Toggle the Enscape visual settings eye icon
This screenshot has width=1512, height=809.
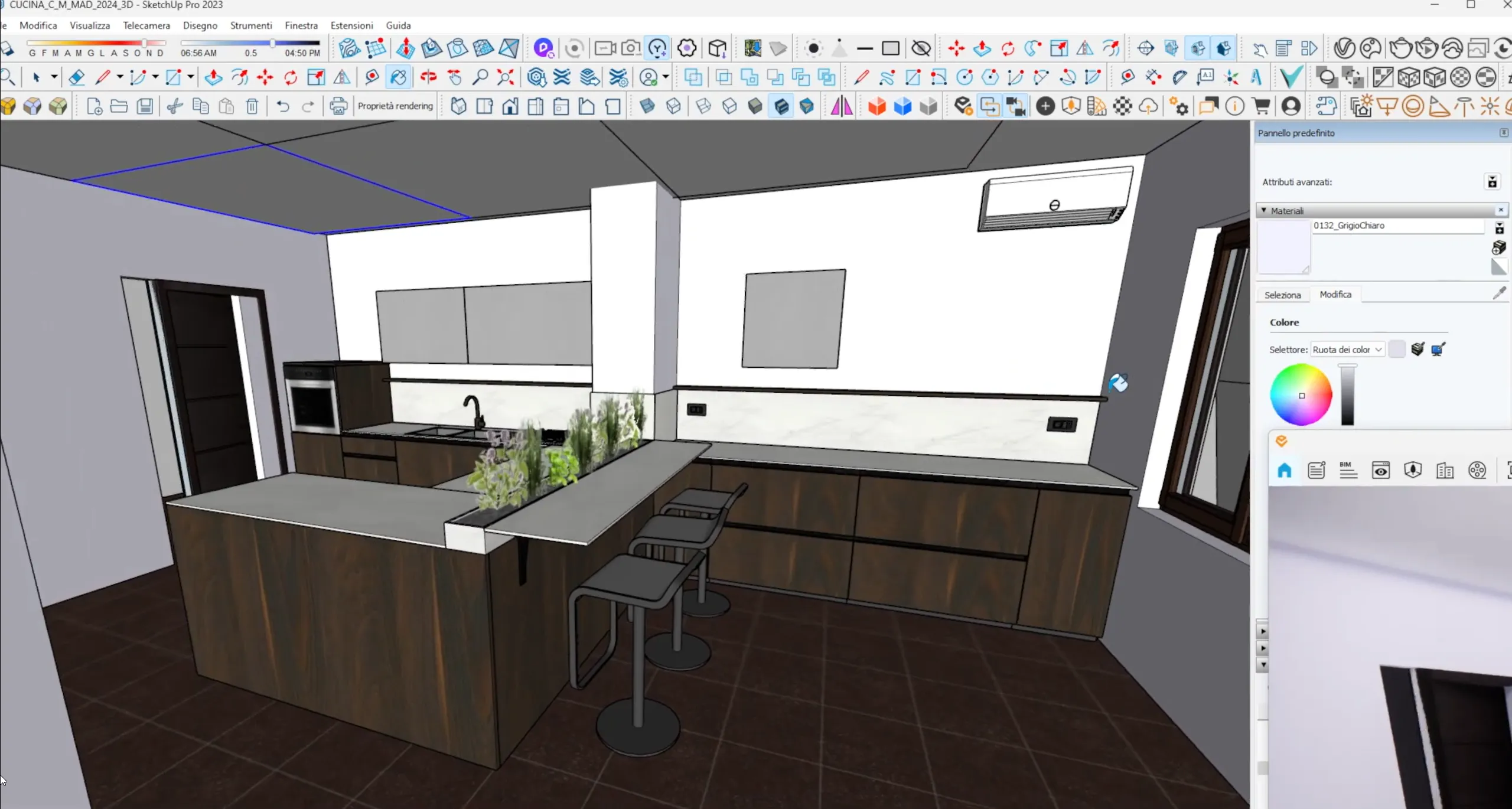click(1381, 471)
